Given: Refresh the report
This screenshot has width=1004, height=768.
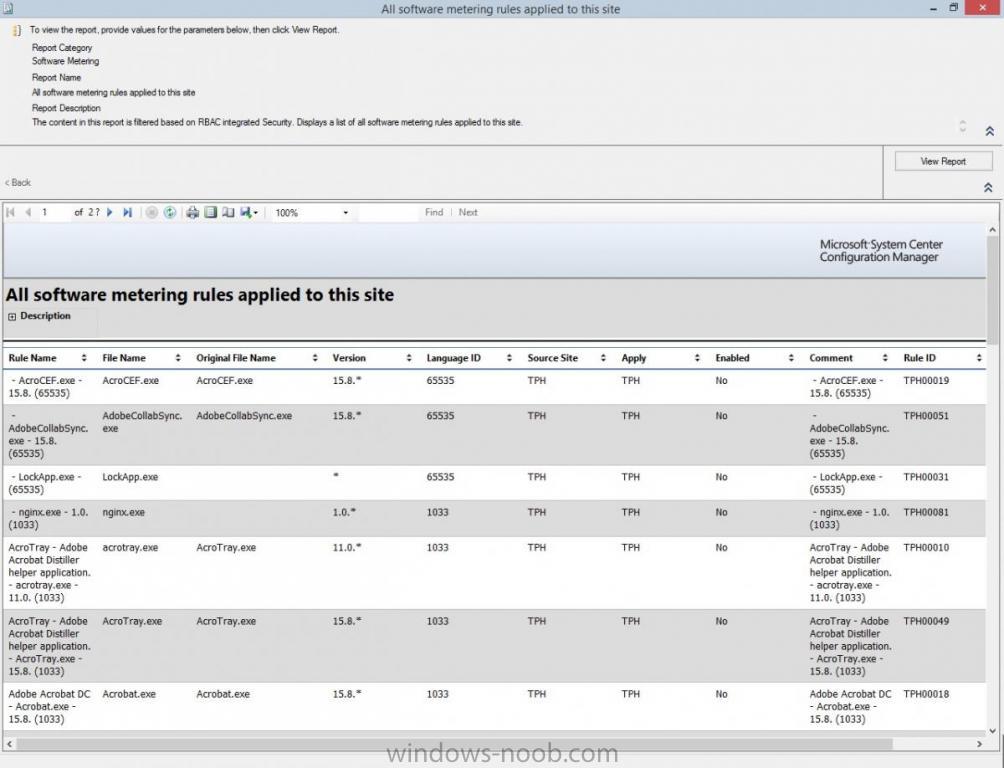Looking at the screenshot, I should 170,213.
